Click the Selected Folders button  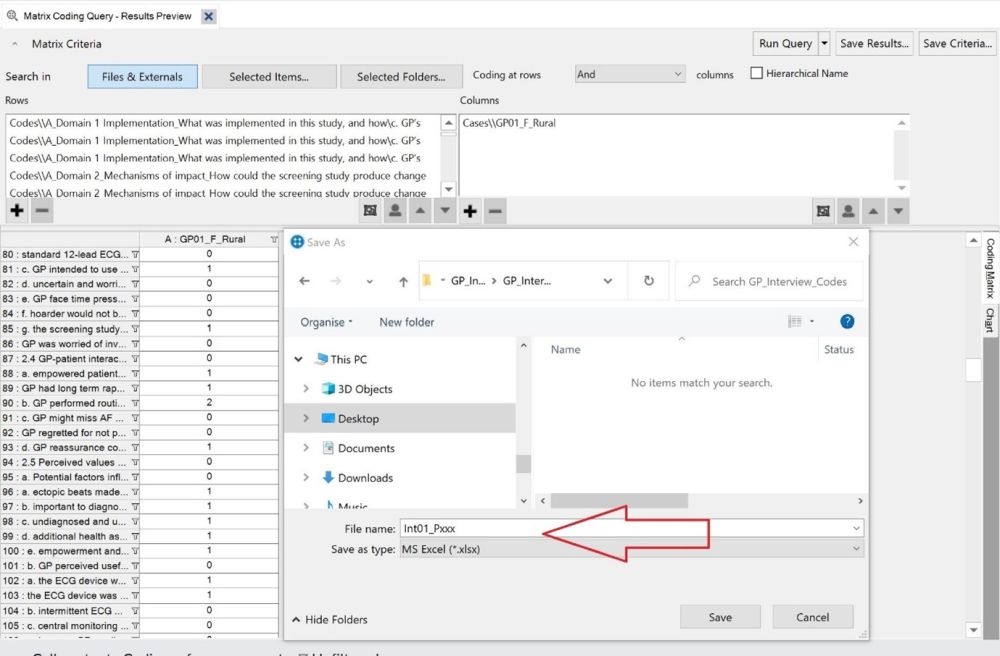point(400,77)
